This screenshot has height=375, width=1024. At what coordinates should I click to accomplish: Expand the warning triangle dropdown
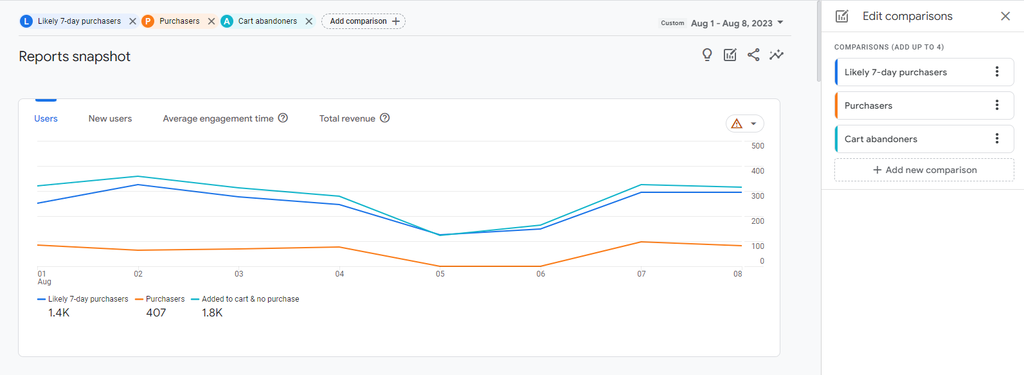(x=745, y=123)
